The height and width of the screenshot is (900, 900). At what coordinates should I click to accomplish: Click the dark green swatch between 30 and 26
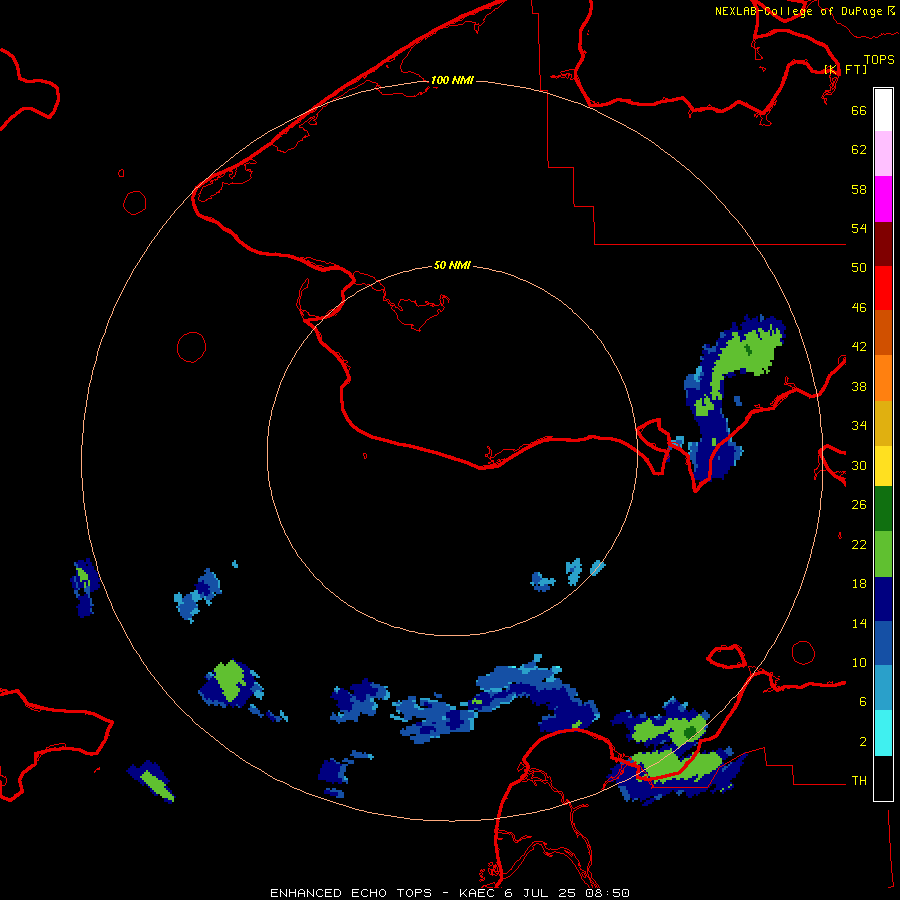pos(883,509)
